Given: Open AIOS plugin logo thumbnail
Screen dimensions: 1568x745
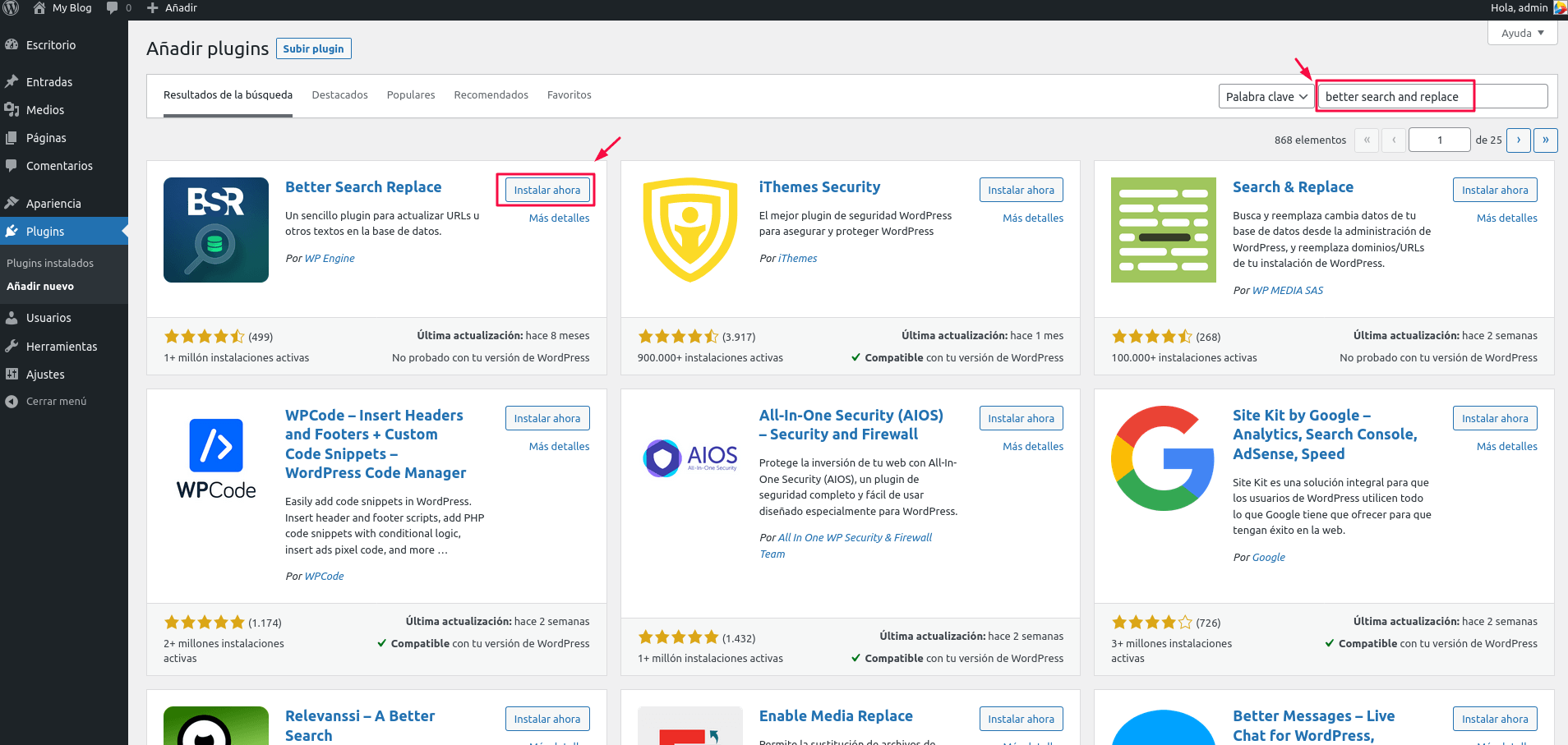Looking at the screenshot, I should 690,458.
